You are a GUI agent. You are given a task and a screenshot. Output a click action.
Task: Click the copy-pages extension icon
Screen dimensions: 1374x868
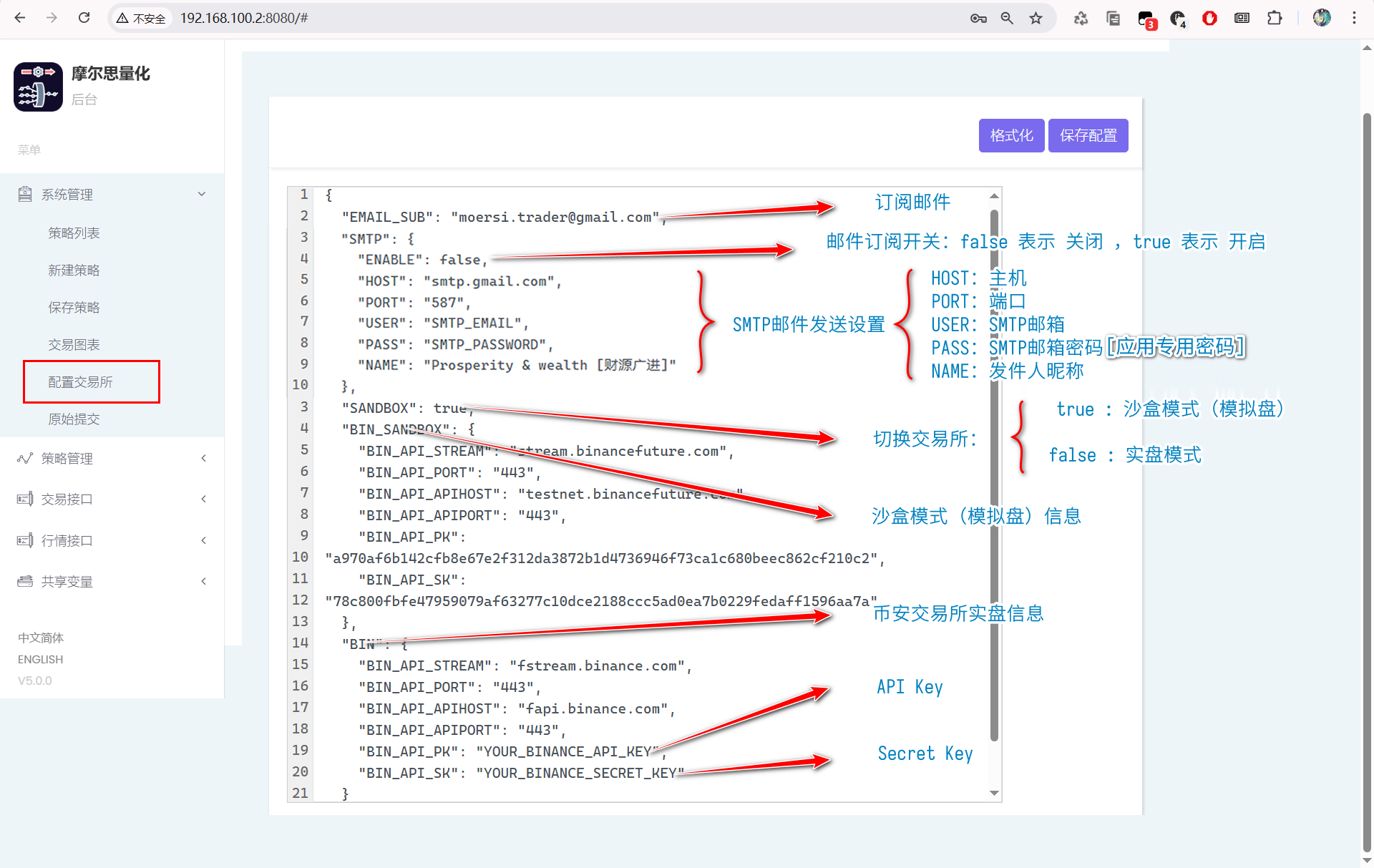[1113, 18]
